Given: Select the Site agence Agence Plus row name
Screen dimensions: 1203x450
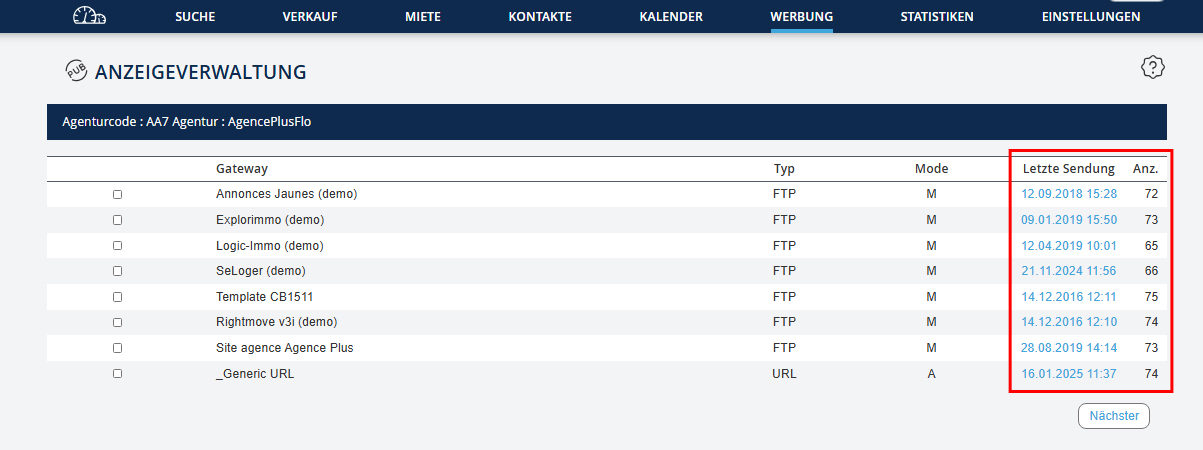Looking at the screenshot, I should (x=284, y=348).
